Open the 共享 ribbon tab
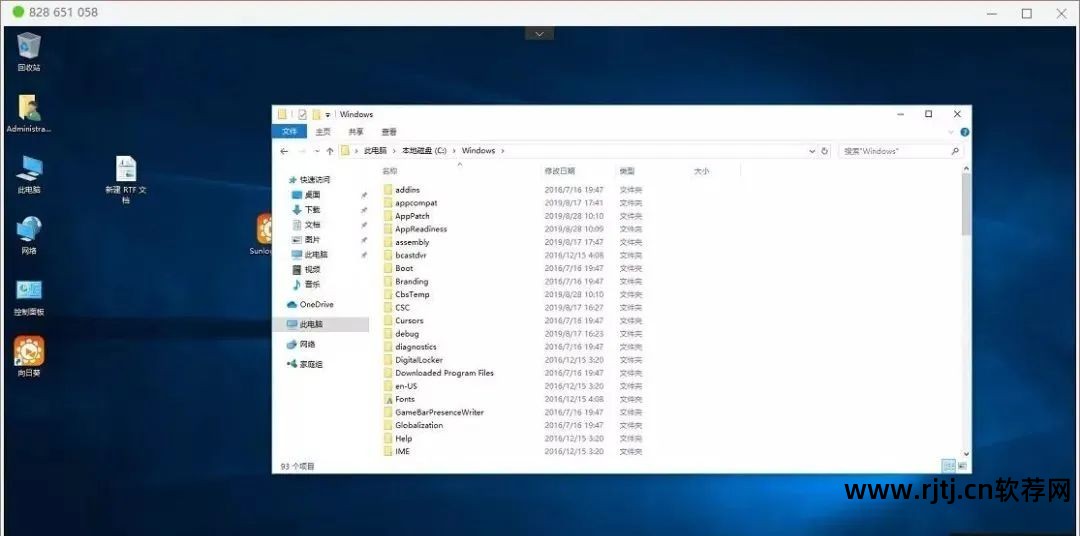Viewport: 1080px width, 536px height. (356, 132)
